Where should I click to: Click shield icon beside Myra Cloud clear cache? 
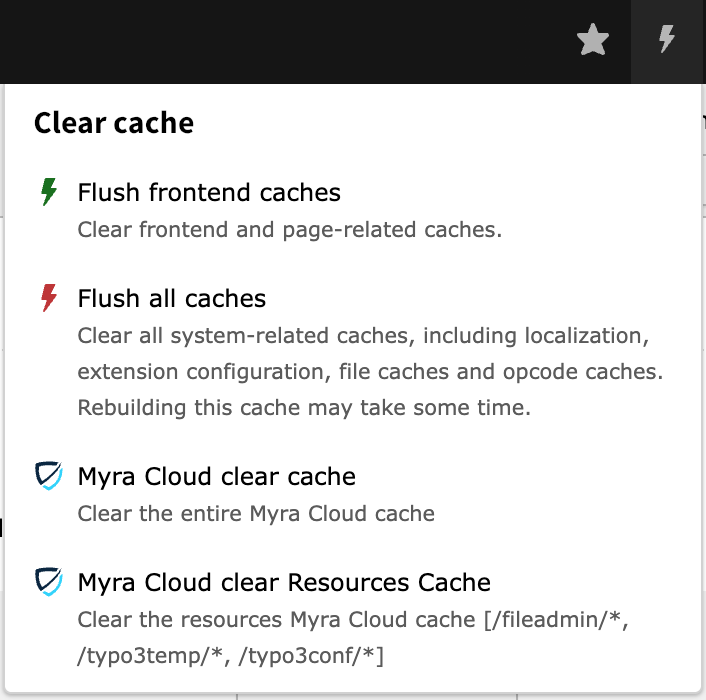(x=48, y=477)
